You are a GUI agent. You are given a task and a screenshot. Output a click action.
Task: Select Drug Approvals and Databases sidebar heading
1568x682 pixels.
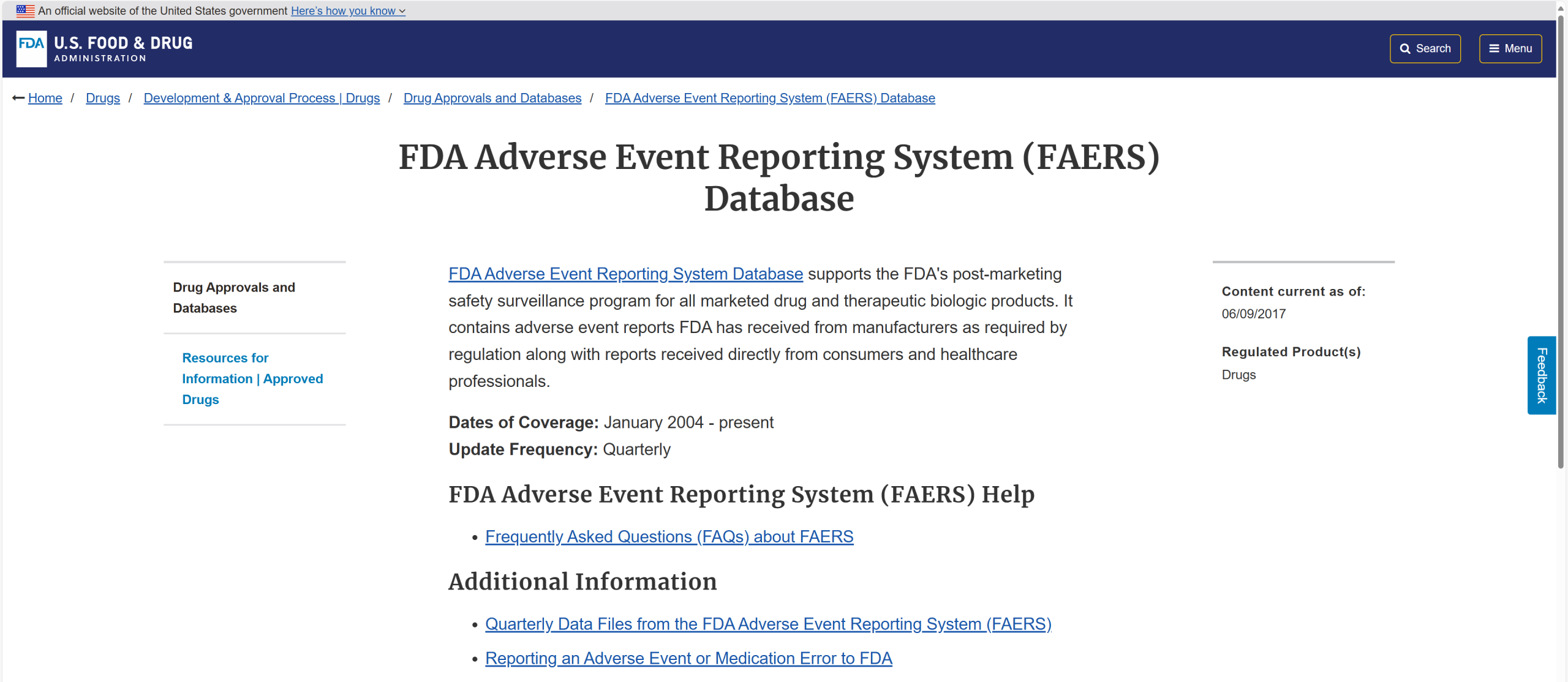[233, 298]
